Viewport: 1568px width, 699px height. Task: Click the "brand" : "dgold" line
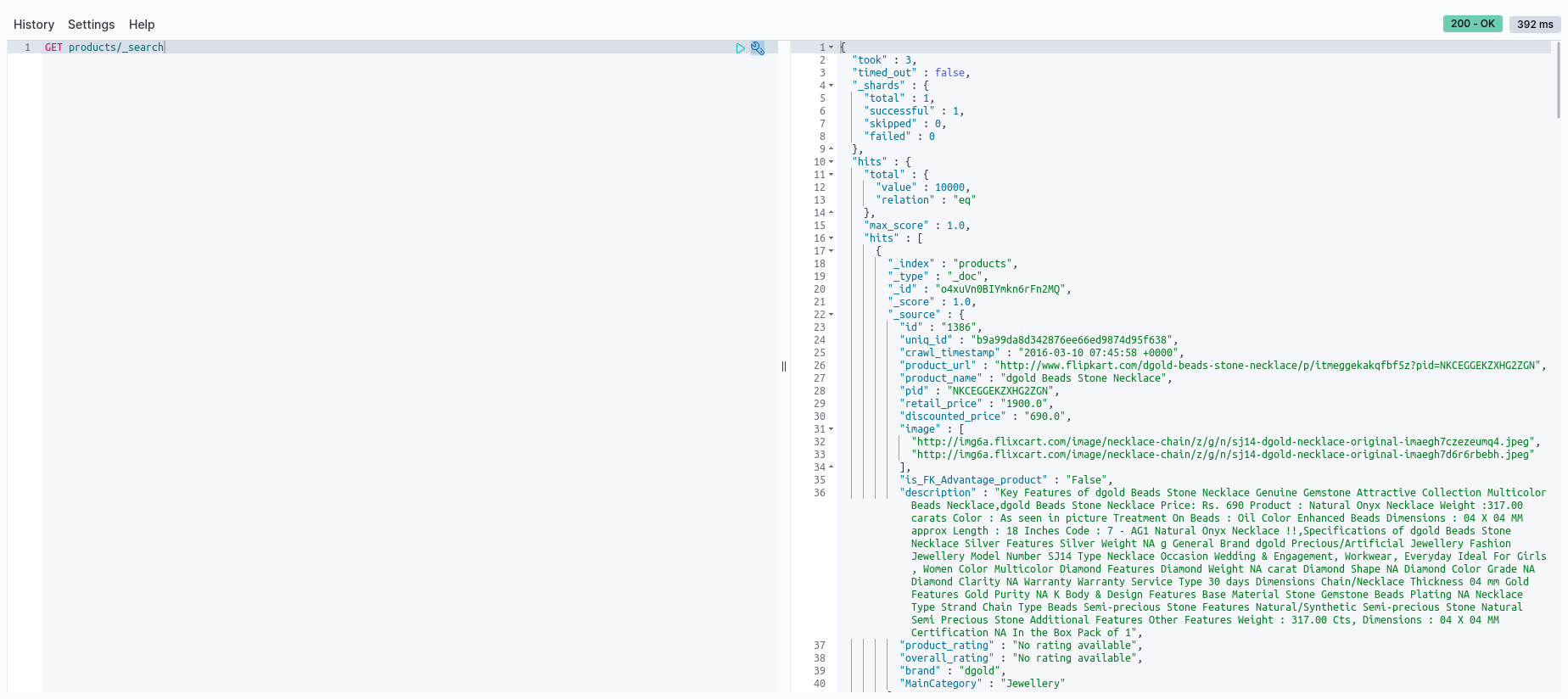pyautogui.click(x=953, y=671)
